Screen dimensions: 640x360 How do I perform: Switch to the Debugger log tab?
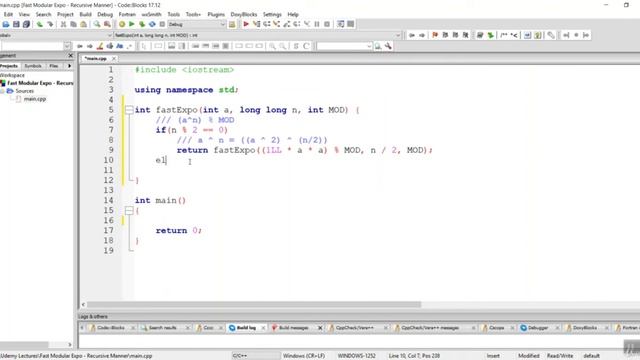pyautogui.click(x=538, y=328)
